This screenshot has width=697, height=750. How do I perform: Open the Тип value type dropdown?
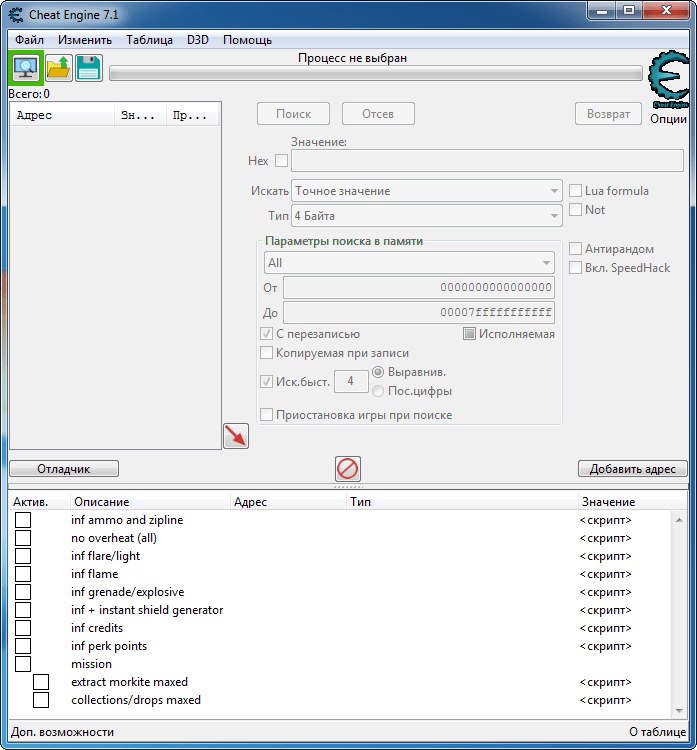point(427,216)
